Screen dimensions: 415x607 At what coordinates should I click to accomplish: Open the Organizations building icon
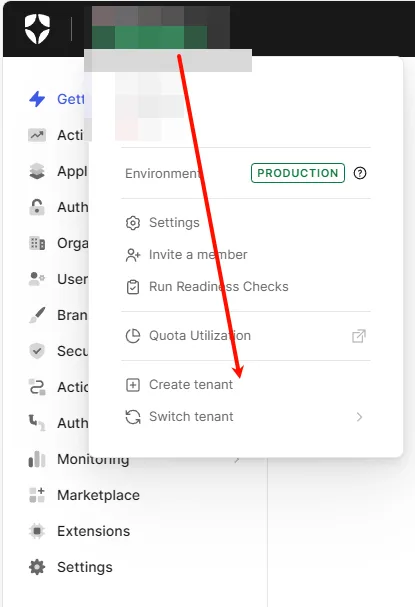[x=37, y=243]
